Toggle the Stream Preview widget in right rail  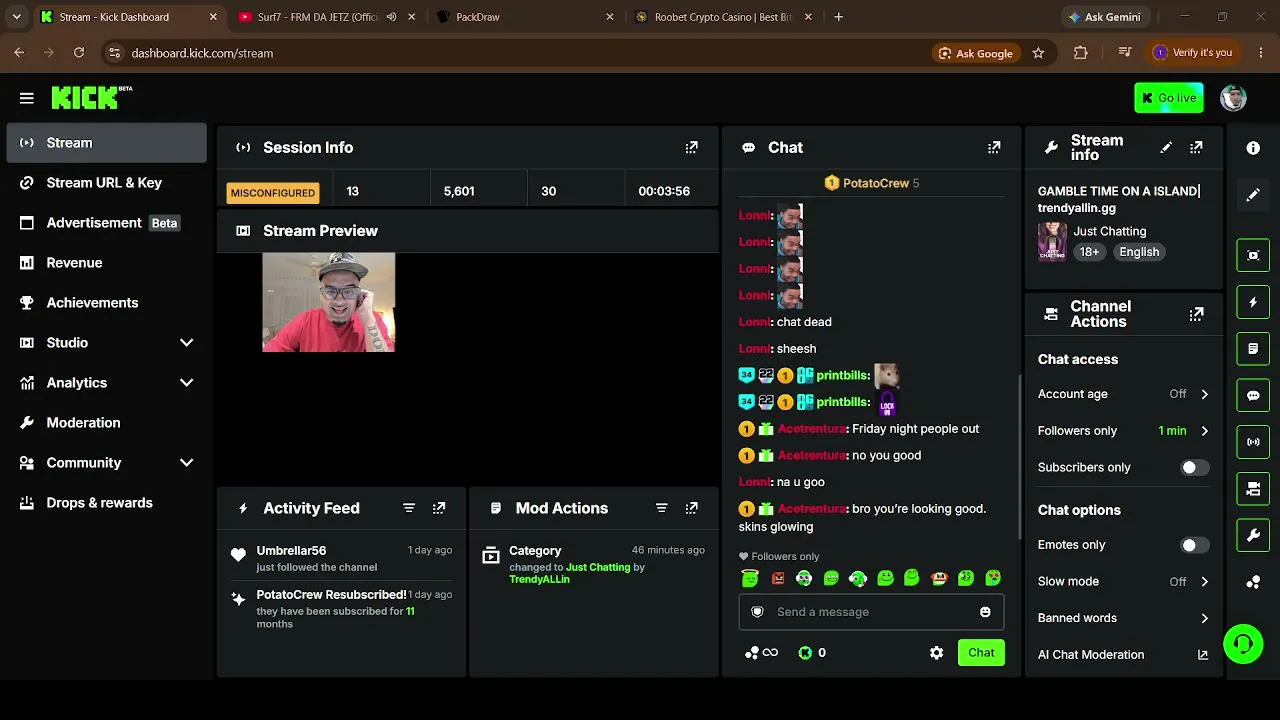(x=1253, y=255)
